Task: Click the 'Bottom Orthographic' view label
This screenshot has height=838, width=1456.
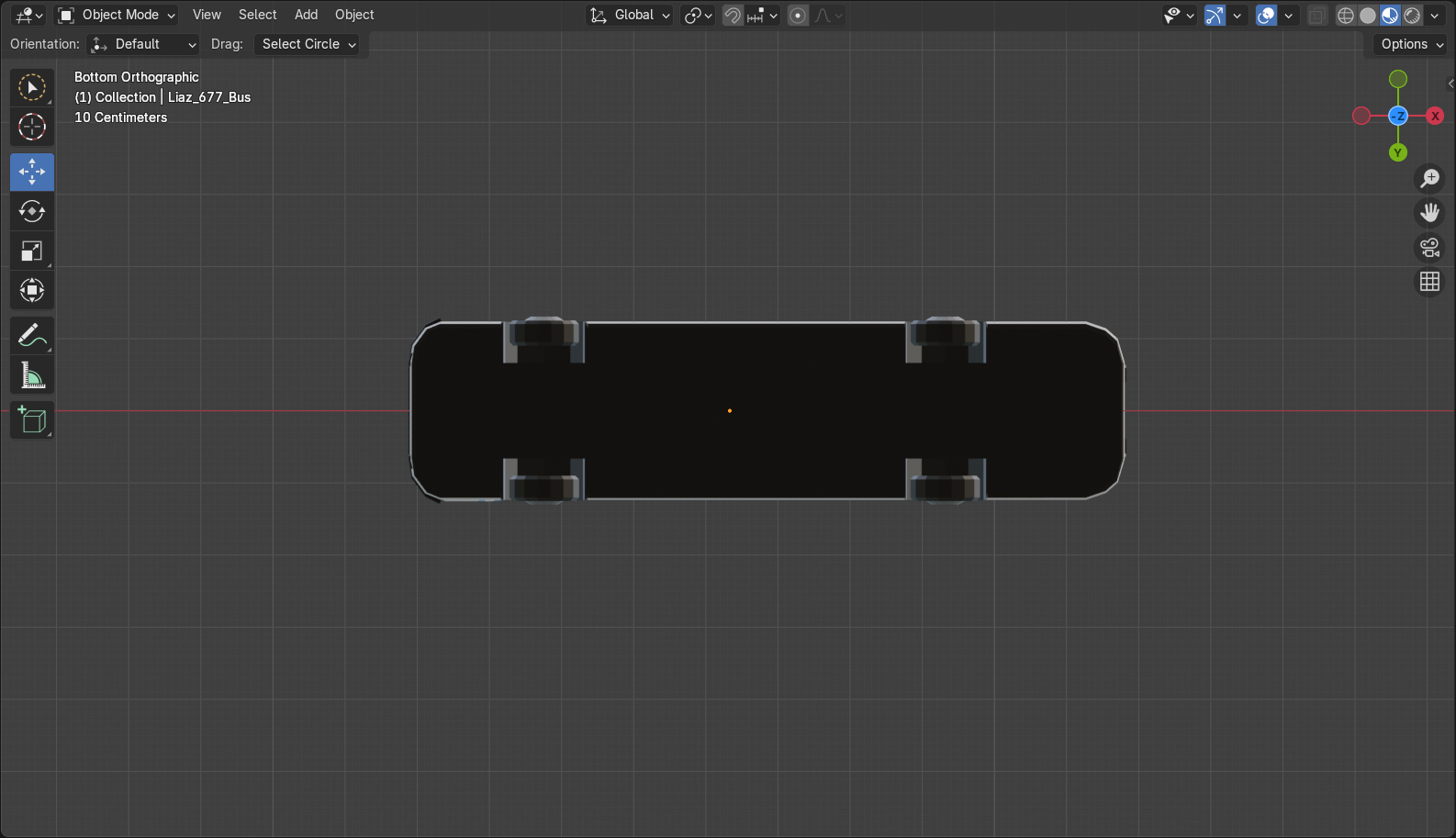Action: pos(137,77)
